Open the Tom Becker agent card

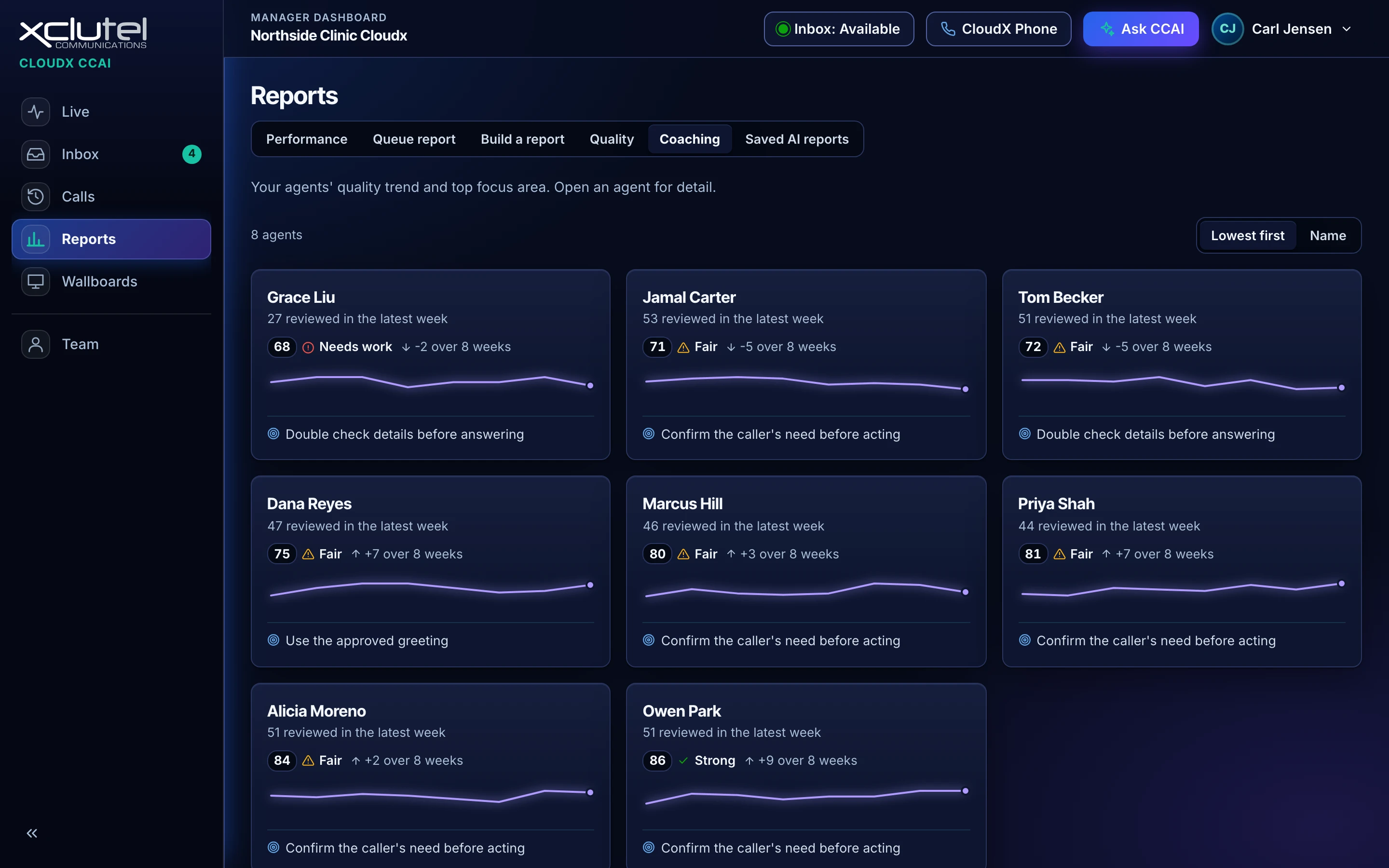pos(1181,365)
